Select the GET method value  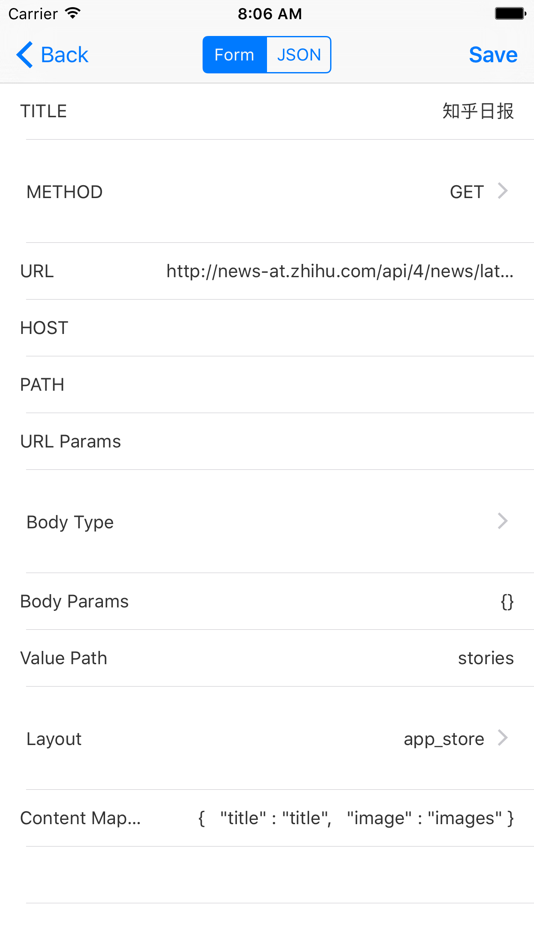click(467, 192)
